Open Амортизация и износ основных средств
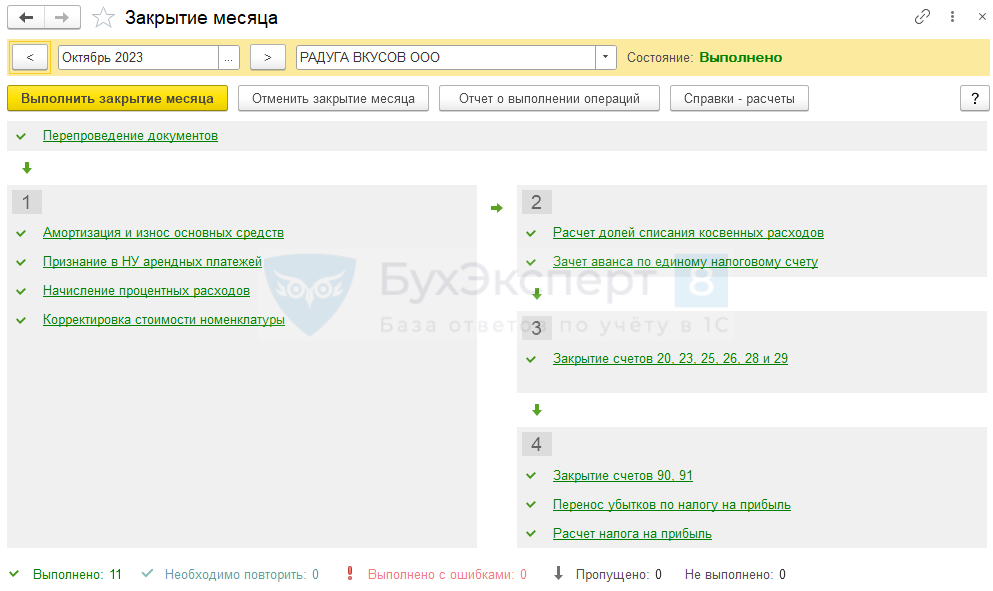 [x=163, y=233]
